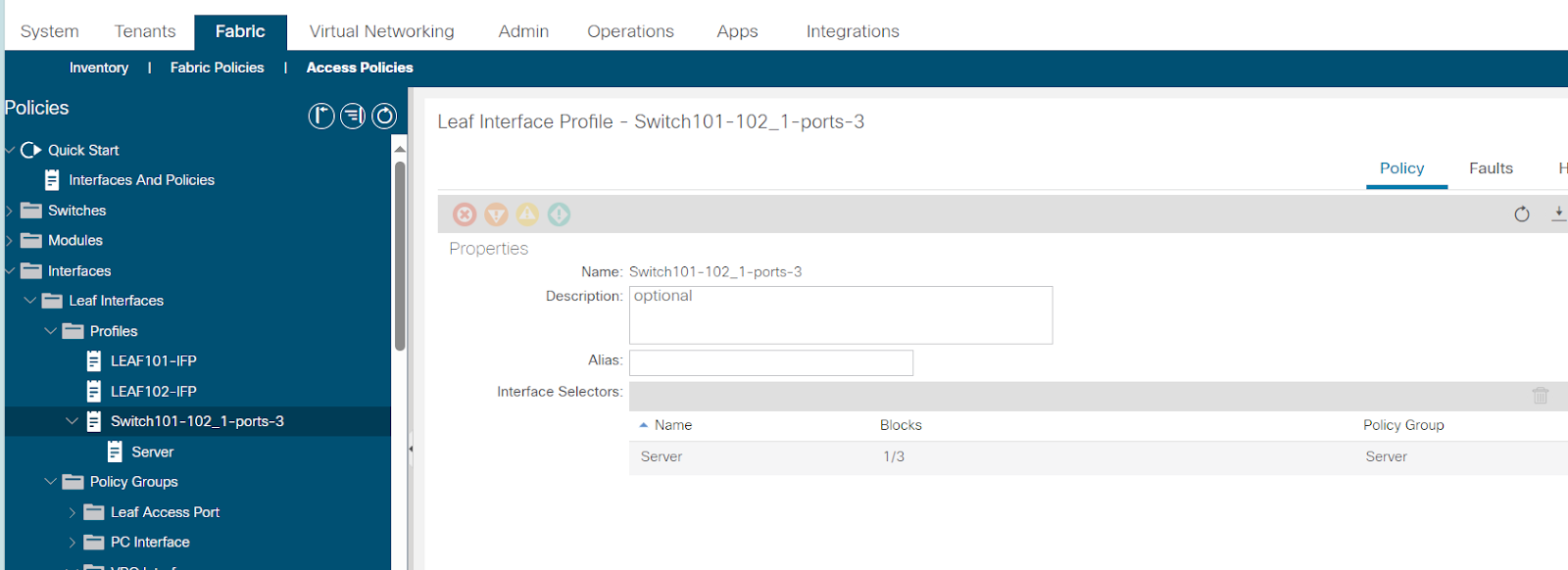Image resolution: width=1568 pixels, height=570 pixels.
Task: Click the LEAF101-IFP document icon
Action: (94, 361)
